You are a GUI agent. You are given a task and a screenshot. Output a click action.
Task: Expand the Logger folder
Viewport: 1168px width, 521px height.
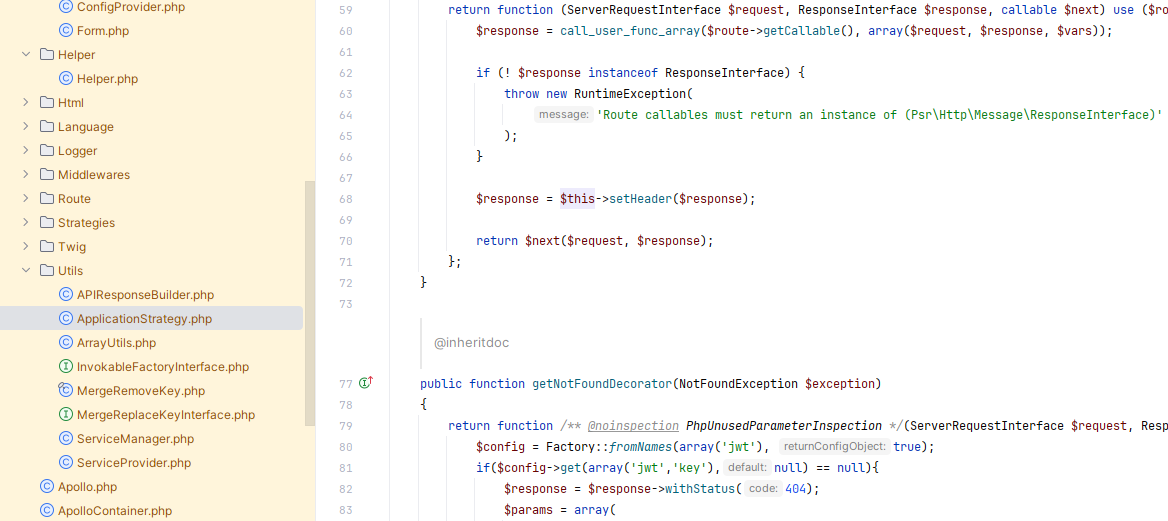click(x=26, y=151)
